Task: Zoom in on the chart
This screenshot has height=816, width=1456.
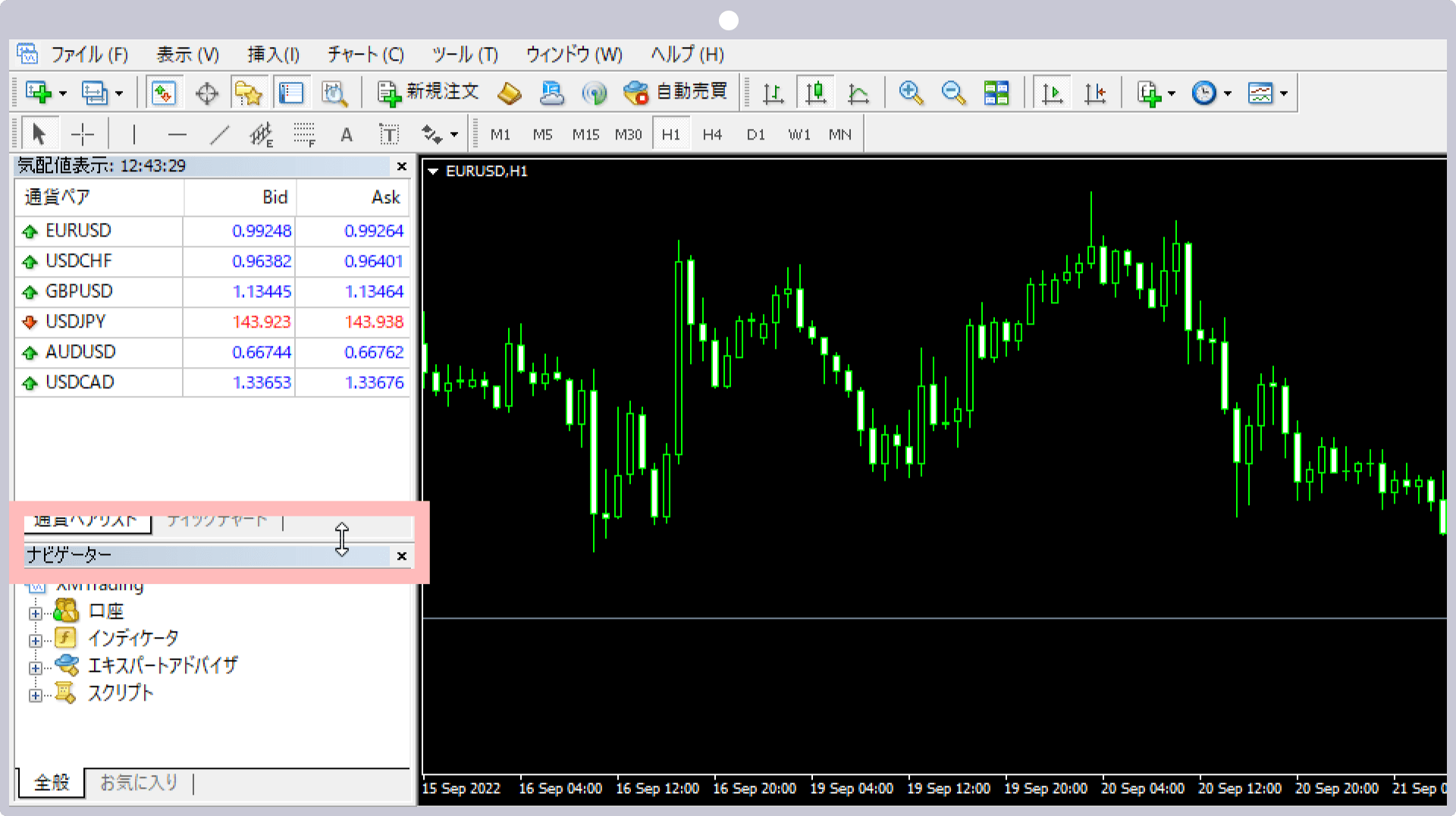Action: [x=910, y=93]
